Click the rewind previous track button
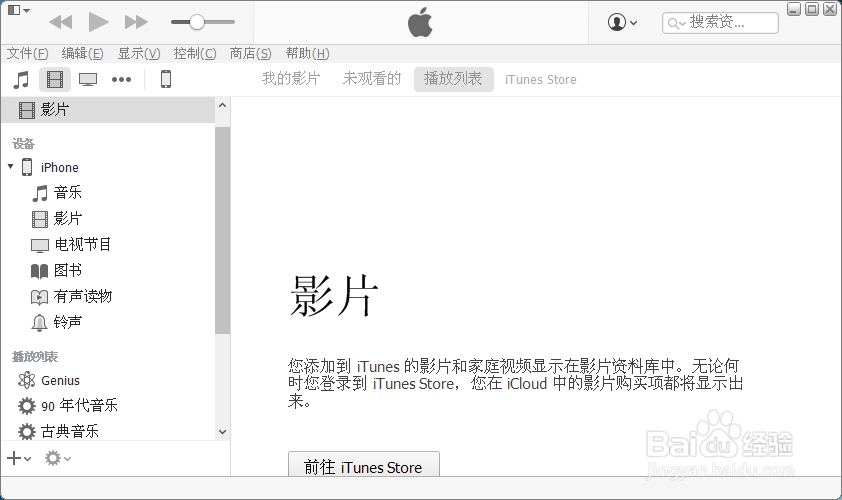 coord(60,22)
